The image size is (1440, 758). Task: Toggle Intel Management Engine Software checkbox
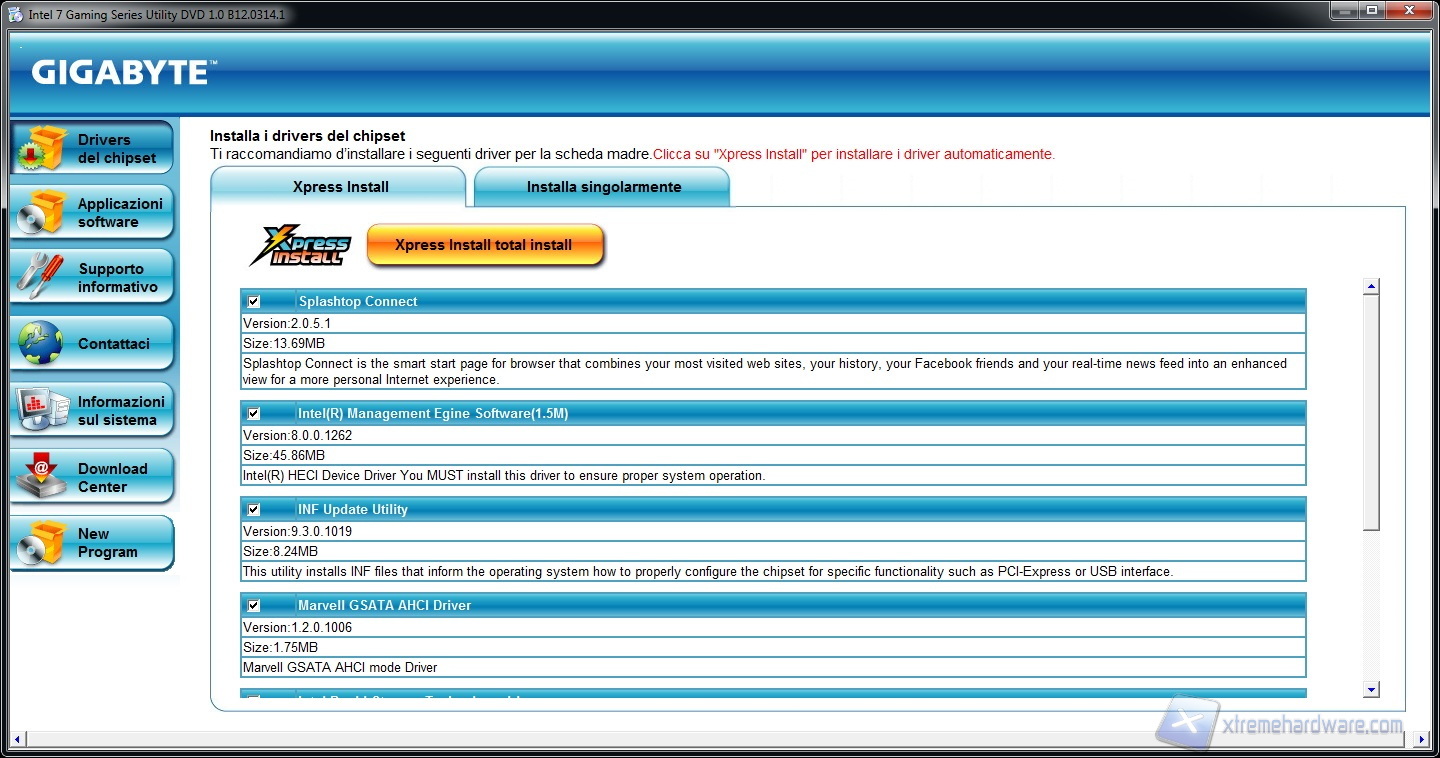(x=254, y=414)
